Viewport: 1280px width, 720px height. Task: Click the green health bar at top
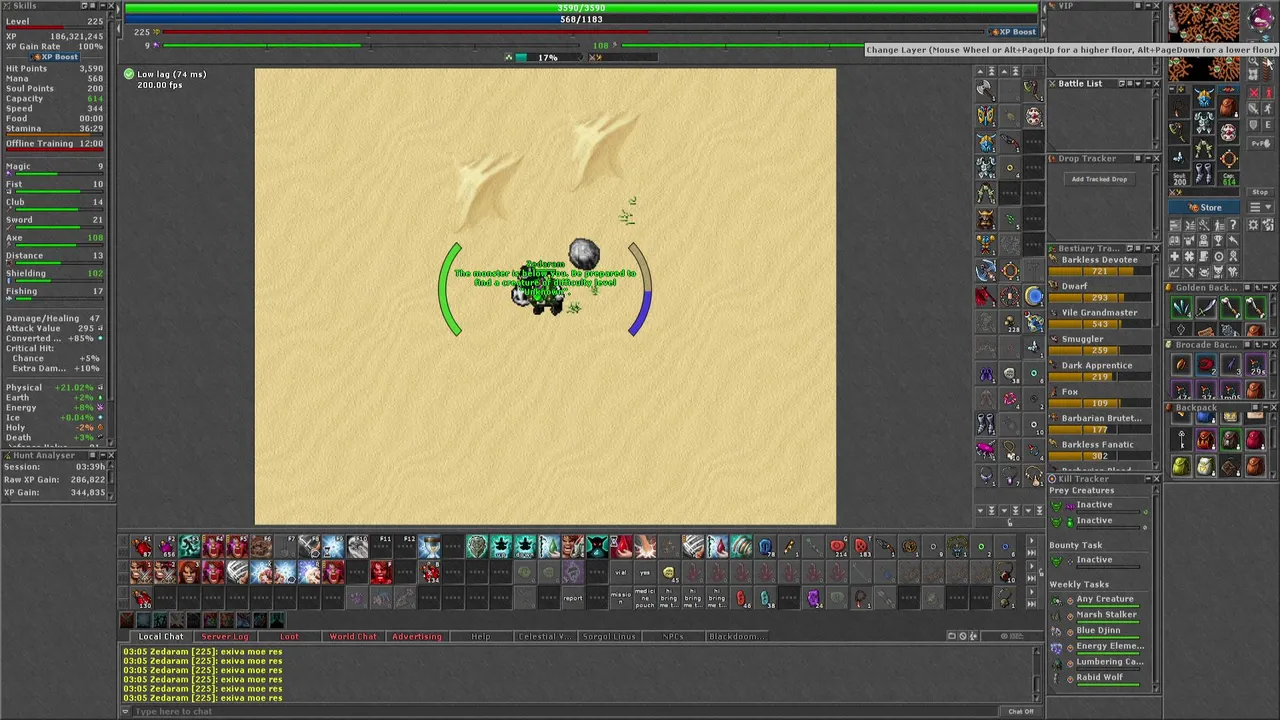click(581, 8)
